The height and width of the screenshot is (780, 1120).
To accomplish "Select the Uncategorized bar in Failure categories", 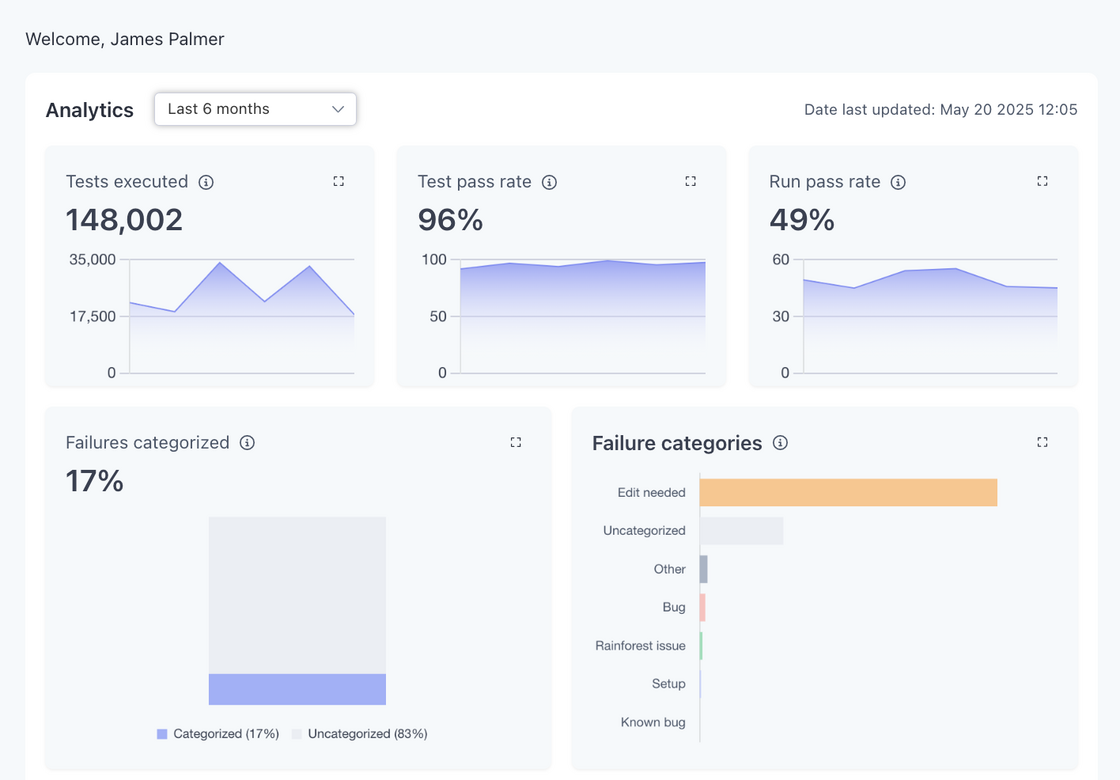I will coord(741,531).
